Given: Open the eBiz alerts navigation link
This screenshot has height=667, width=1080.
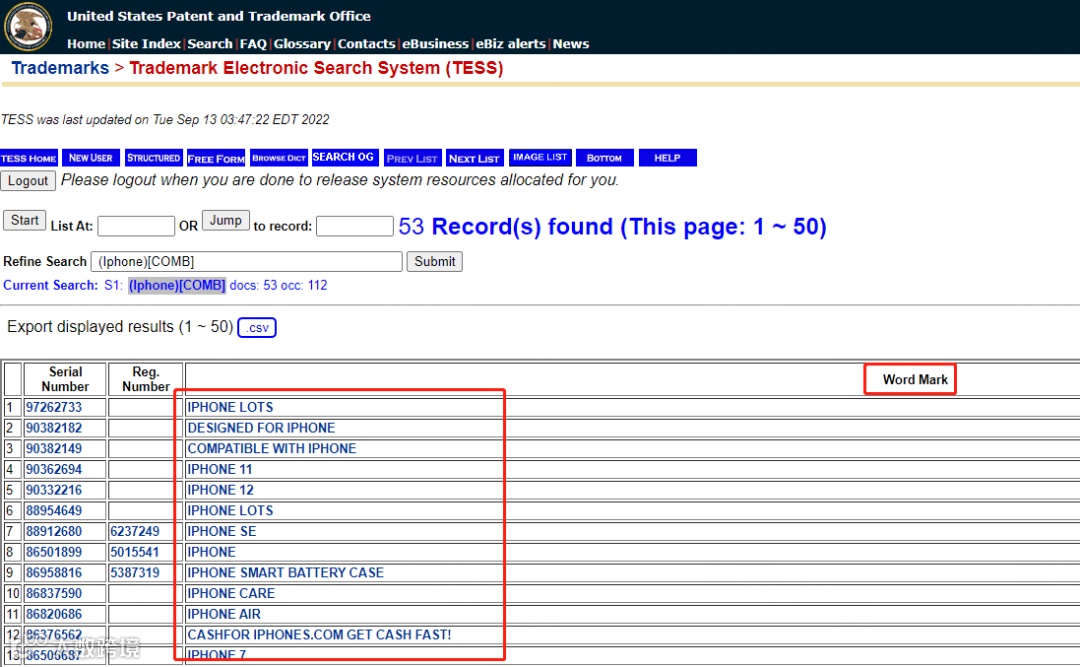Looking at the screenshot, I should (511, 43).
